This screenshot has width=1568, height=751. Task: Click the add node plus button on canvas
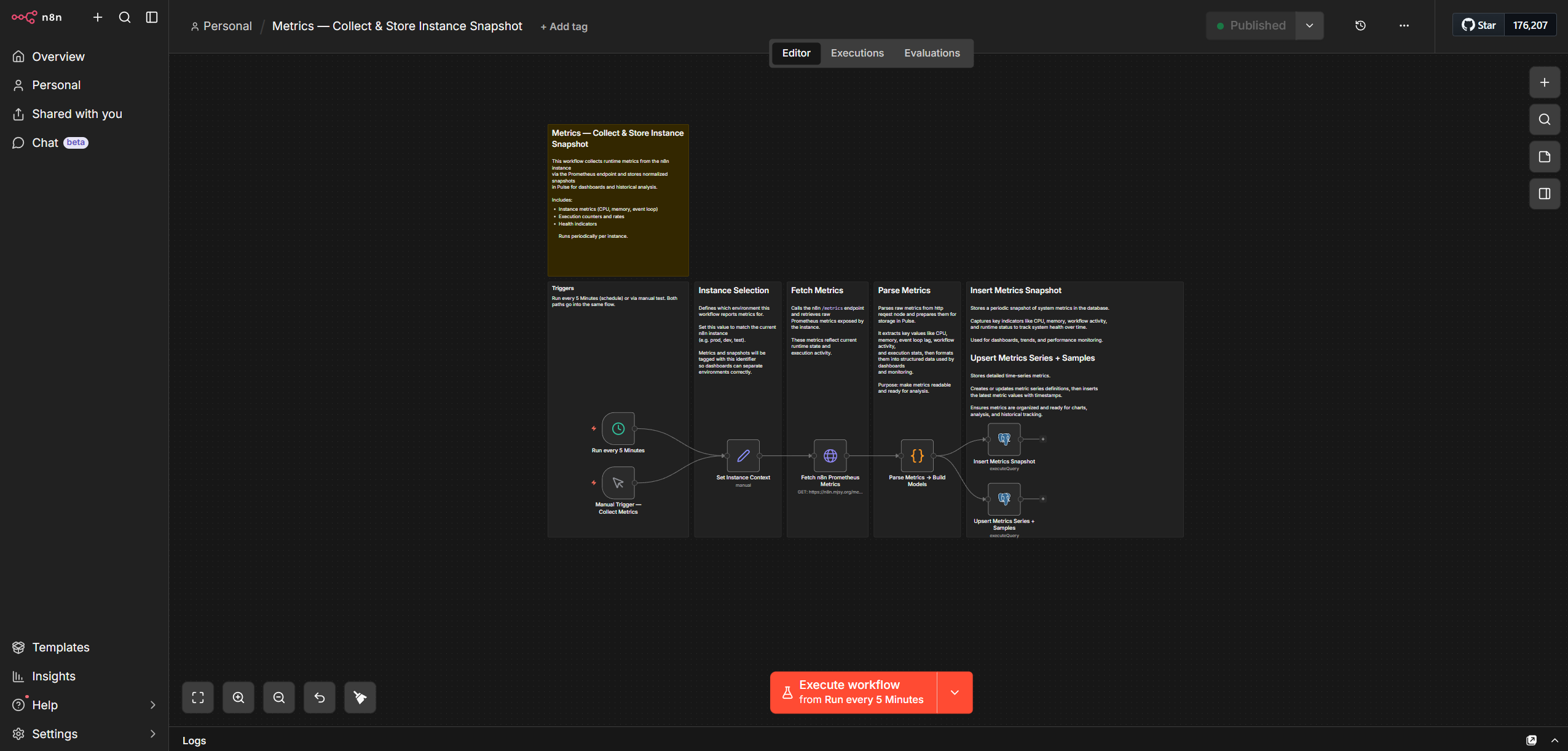(1544, 82)
